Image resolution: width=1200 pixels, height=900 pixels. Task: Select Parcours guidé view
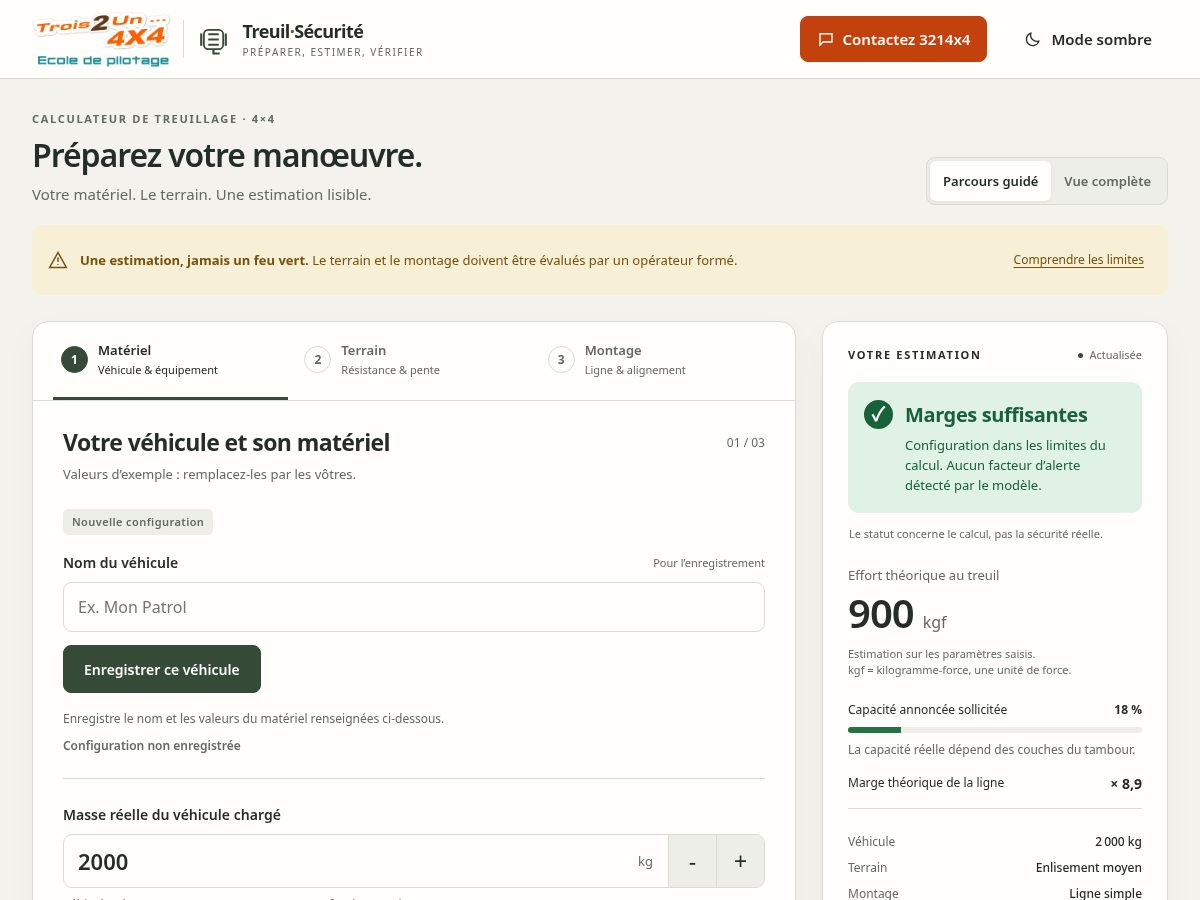pos(990,181)
